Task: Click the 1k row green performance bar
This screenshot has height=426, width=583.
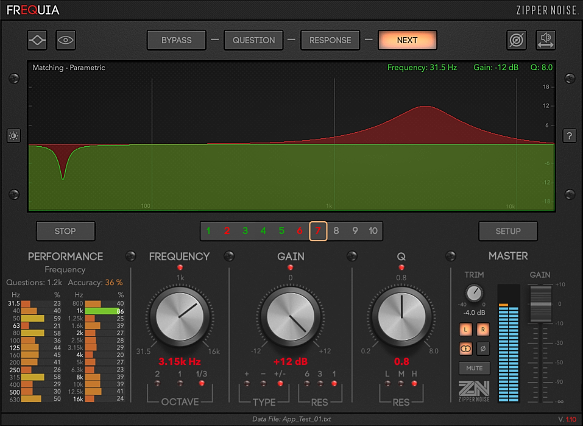Action: (102, 311)
